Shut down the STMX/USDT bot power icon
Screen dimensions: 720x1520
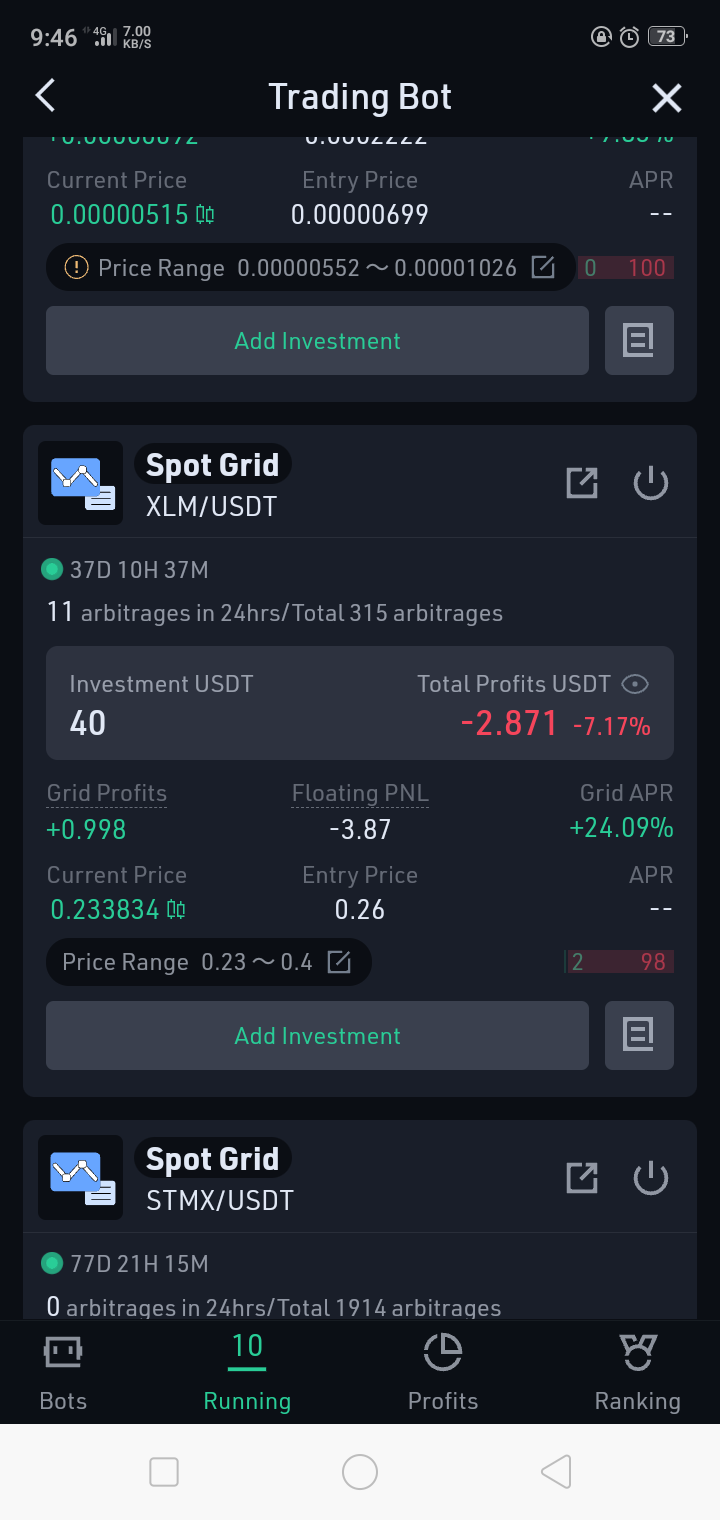click(651, 1177)
